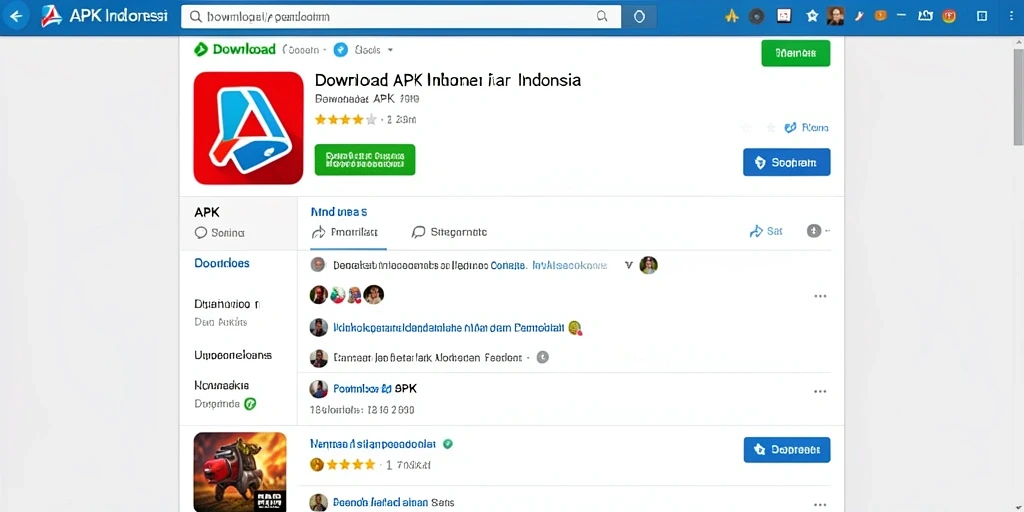The width and height of the screenshot is (1024, 512).
Task: Select the 'Sonina' radio circle in sidebar
Action: pos(200,232)
